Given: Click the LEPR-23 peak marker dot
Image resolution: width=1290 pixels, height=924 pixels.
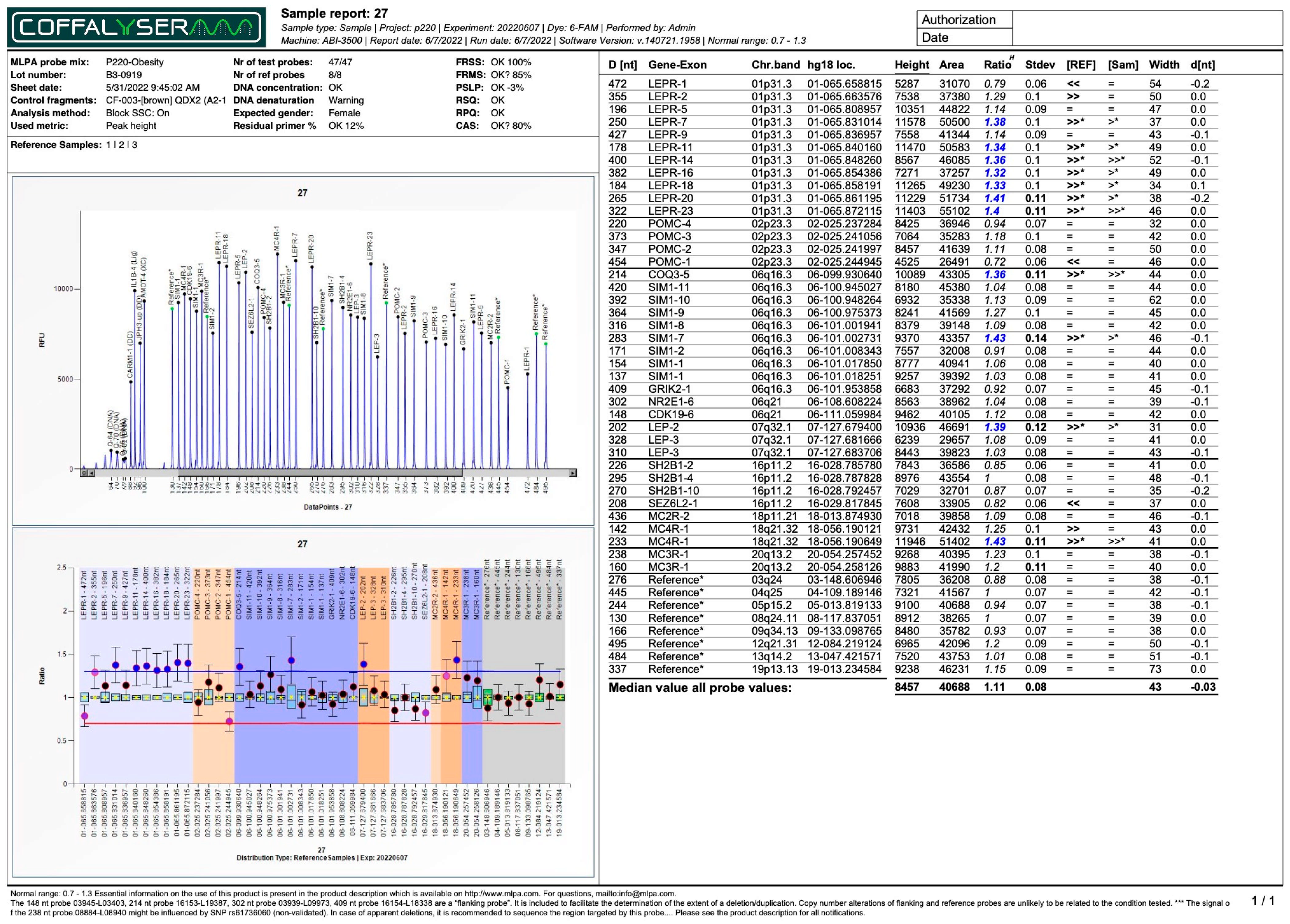Looking at the screenshot, I should point(370,263).
